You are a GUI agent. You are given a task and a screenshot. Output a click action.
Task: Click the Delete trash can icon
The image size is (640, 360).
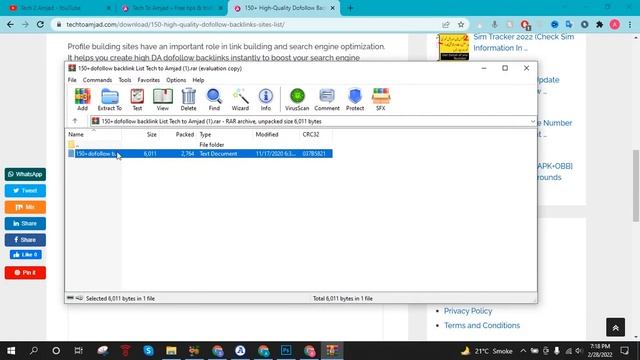click(x=188, y=99)
